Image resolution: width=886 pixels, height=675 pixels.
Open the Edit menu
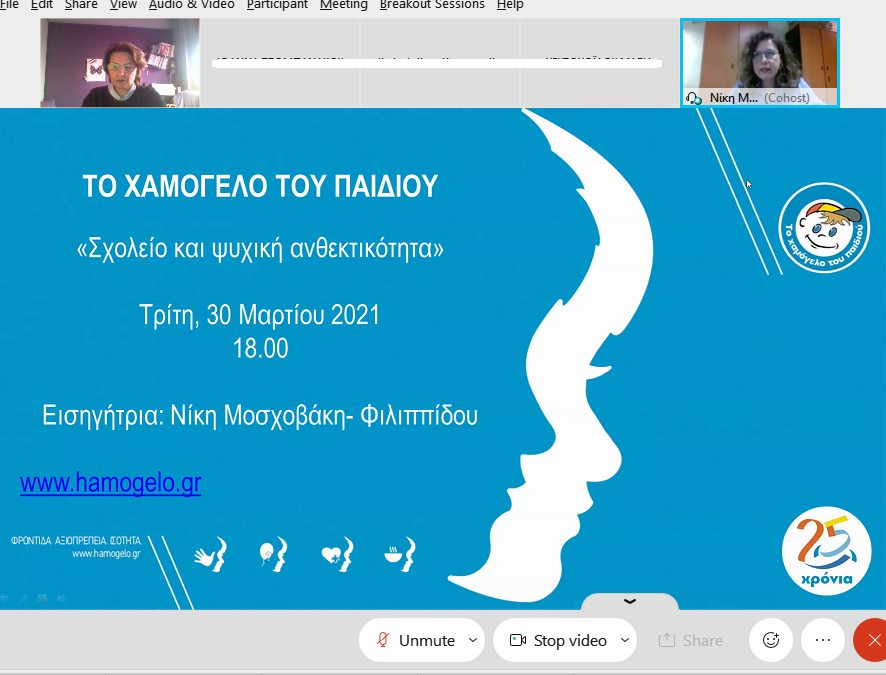pos(42,5)
